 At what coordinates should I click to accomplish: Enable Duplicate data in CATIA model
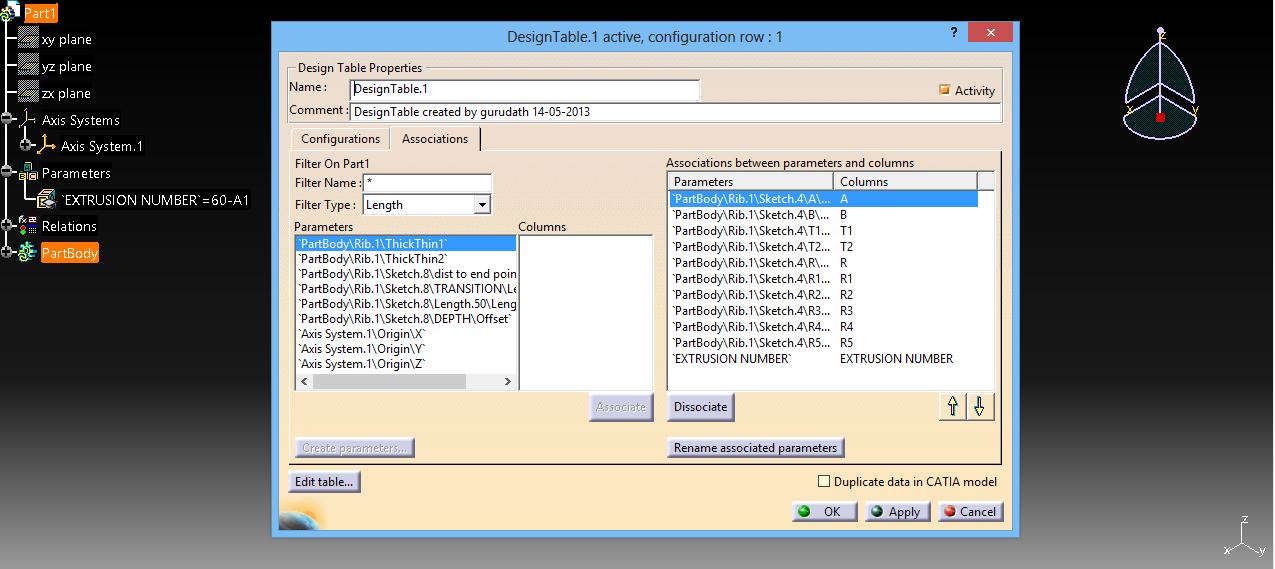(x=824, y=482)
